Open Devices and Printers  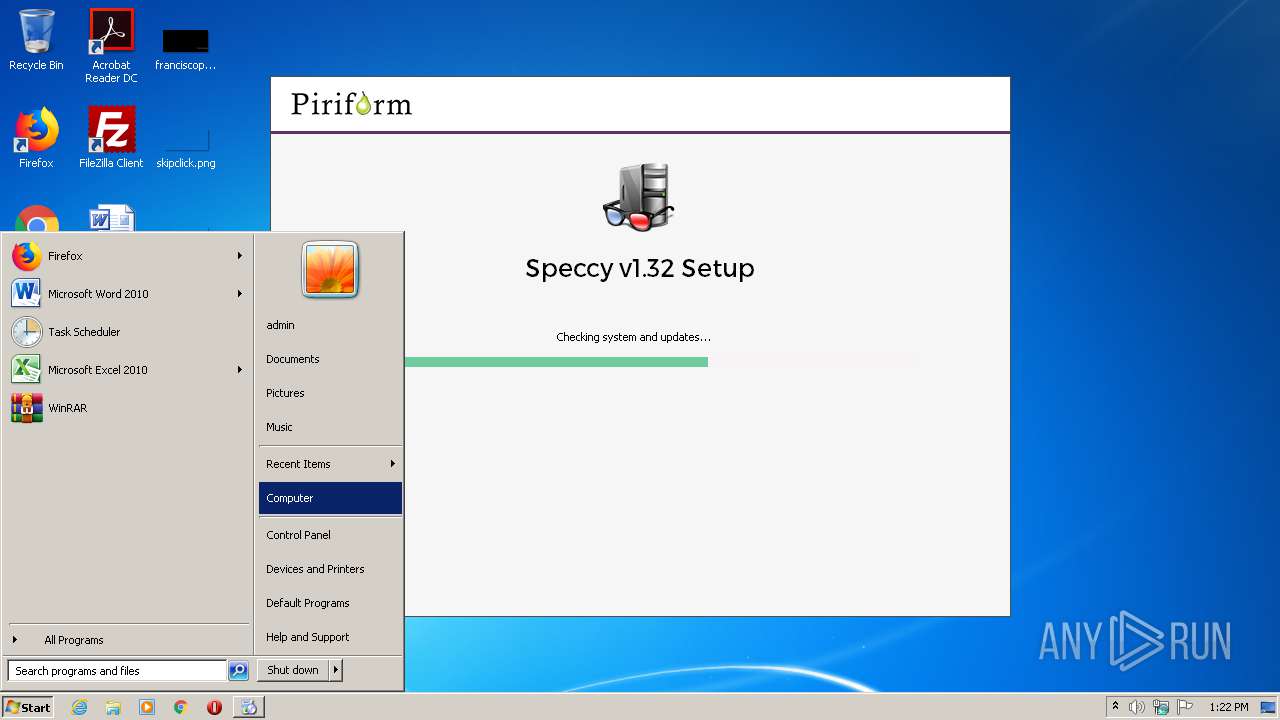(x=330, y=569)
